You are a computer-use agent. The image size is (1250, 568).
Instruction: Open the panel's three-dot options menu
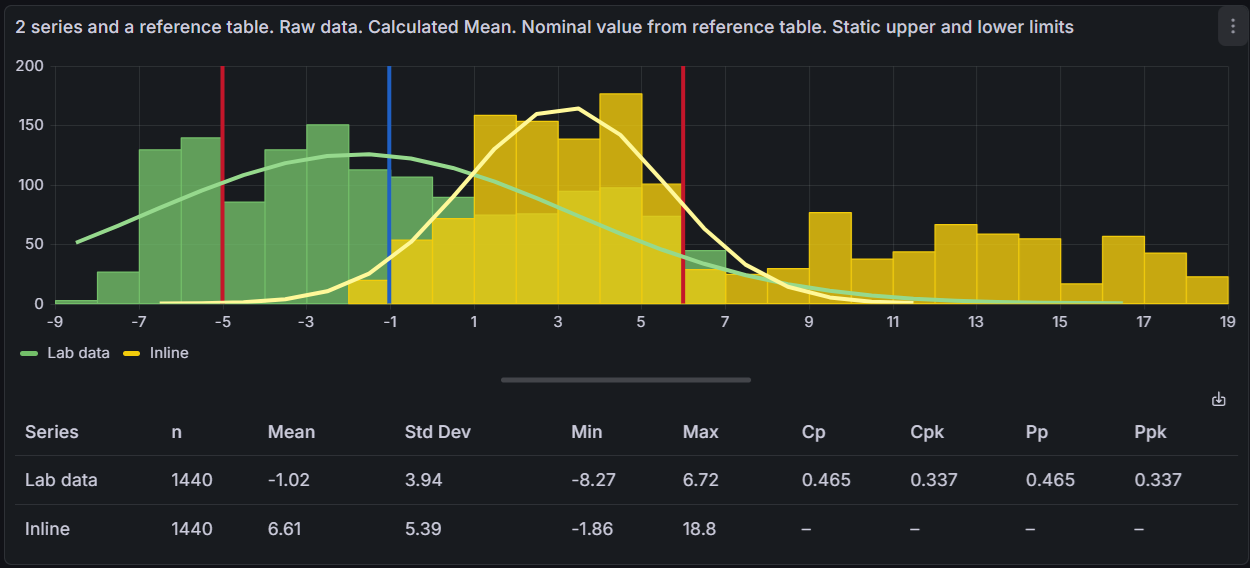coord(1231,26)
